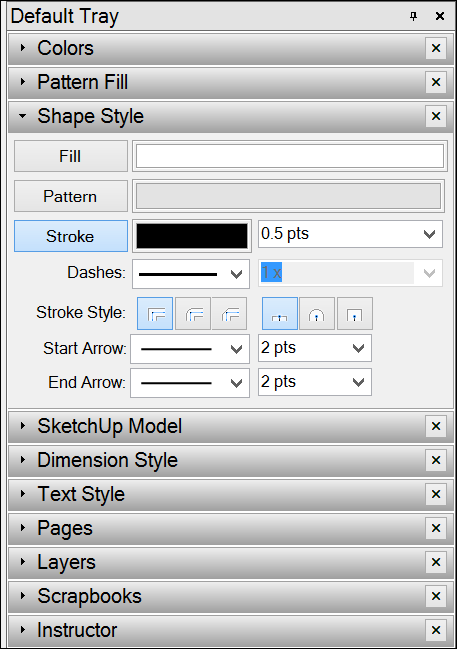The height and width of the screenshot is (649, 457).
Task: Toggle the Stroke button off
Action: click(x=71, y=236)
